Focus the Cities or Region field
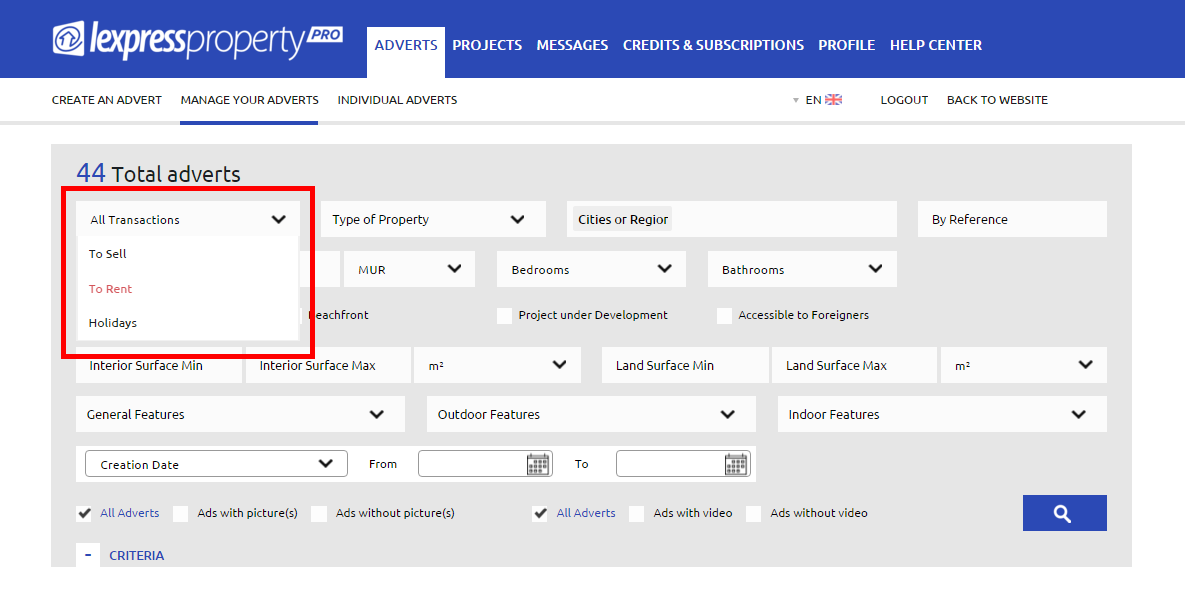The image size is (1185, 590). (732, 220)
